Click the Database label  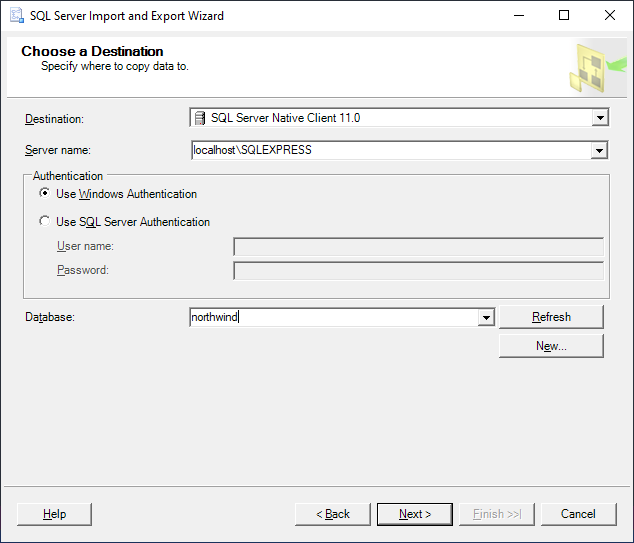[50, 317]
